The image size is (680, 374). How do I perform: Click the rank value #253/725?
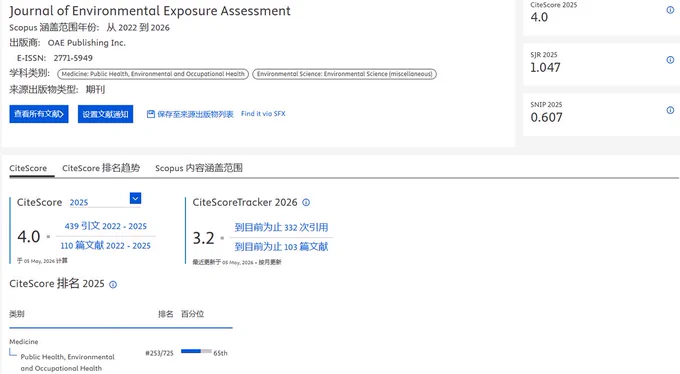[x=159, y=353]
